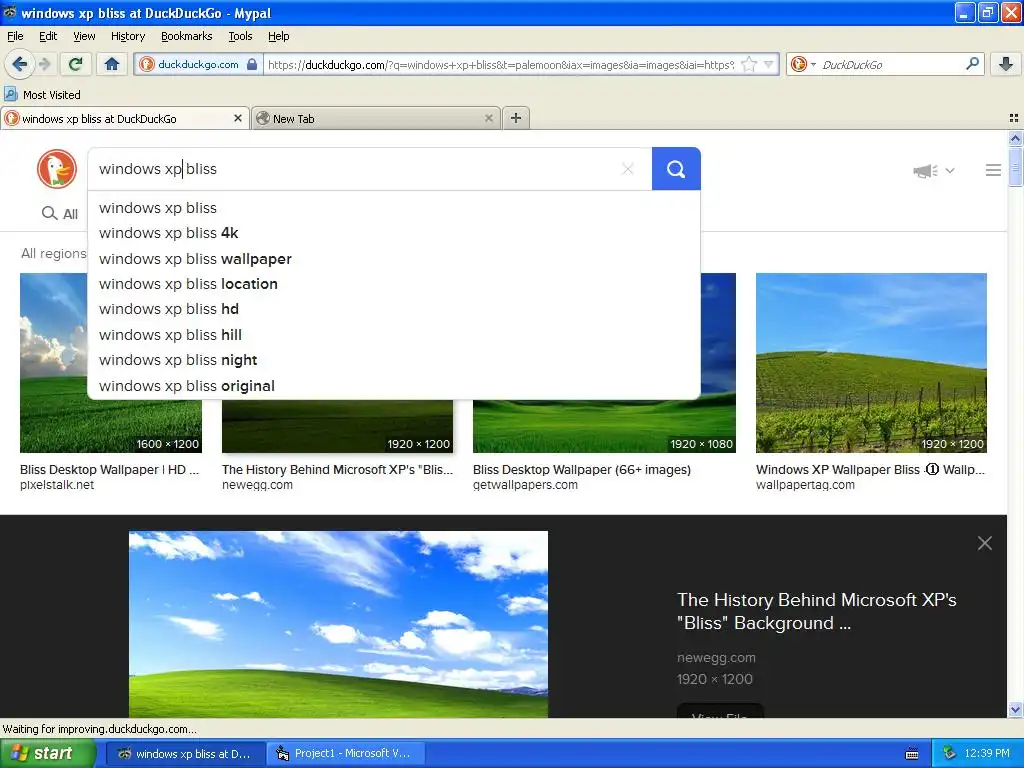Viewport: 1024px width, 768px height.
Task: Choose suggestion windows xp bliss original
Action: [394, 386]
